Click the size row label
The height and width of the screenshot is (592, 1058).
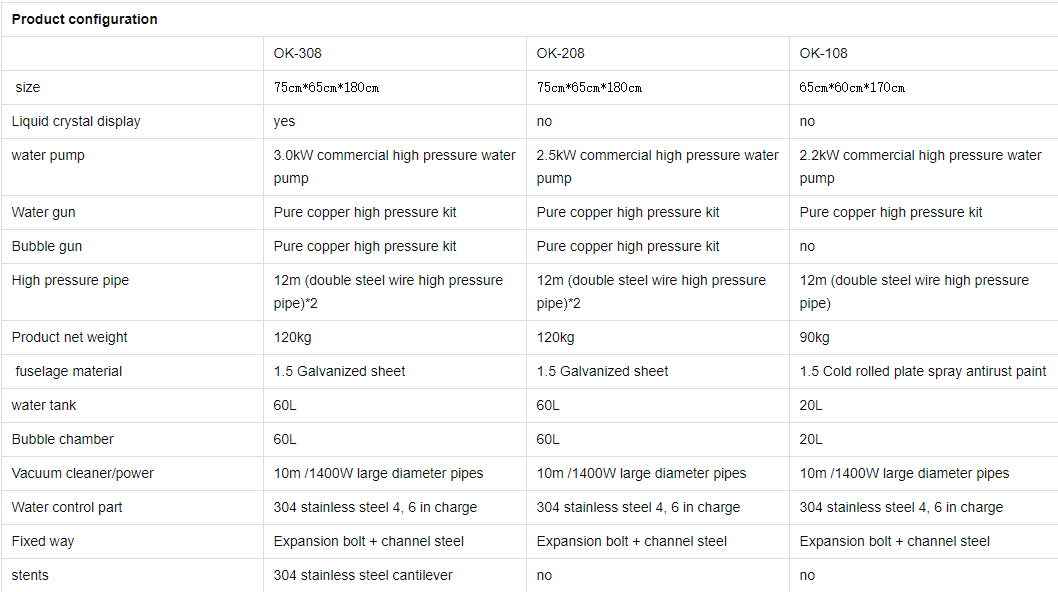point(28,87)
